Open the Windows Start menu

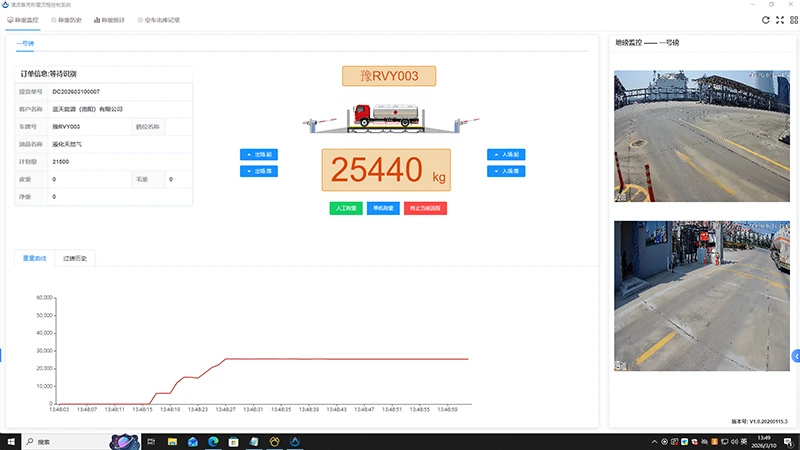pyautogui.click(x=11, y=442)
